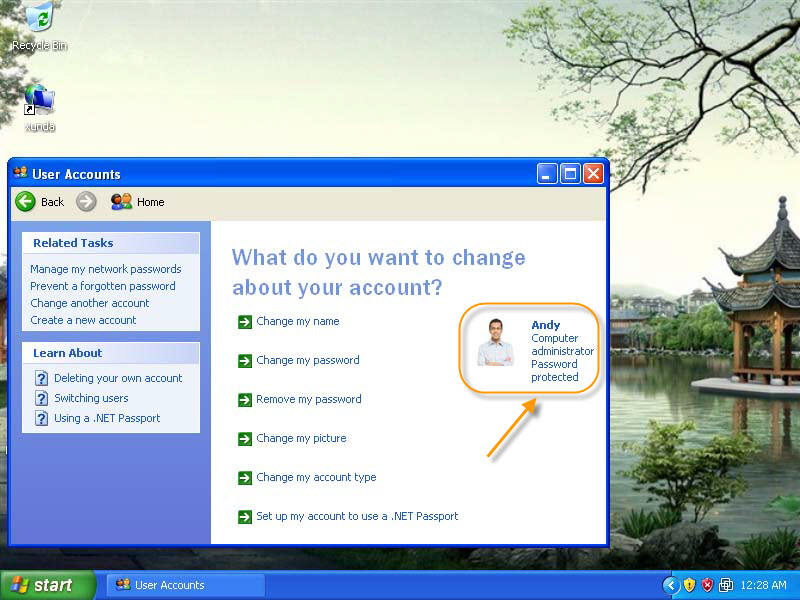This screenshot has height=600, width=800.
Task: Click green arrow beside Remove my password
Action: (245, 400)
